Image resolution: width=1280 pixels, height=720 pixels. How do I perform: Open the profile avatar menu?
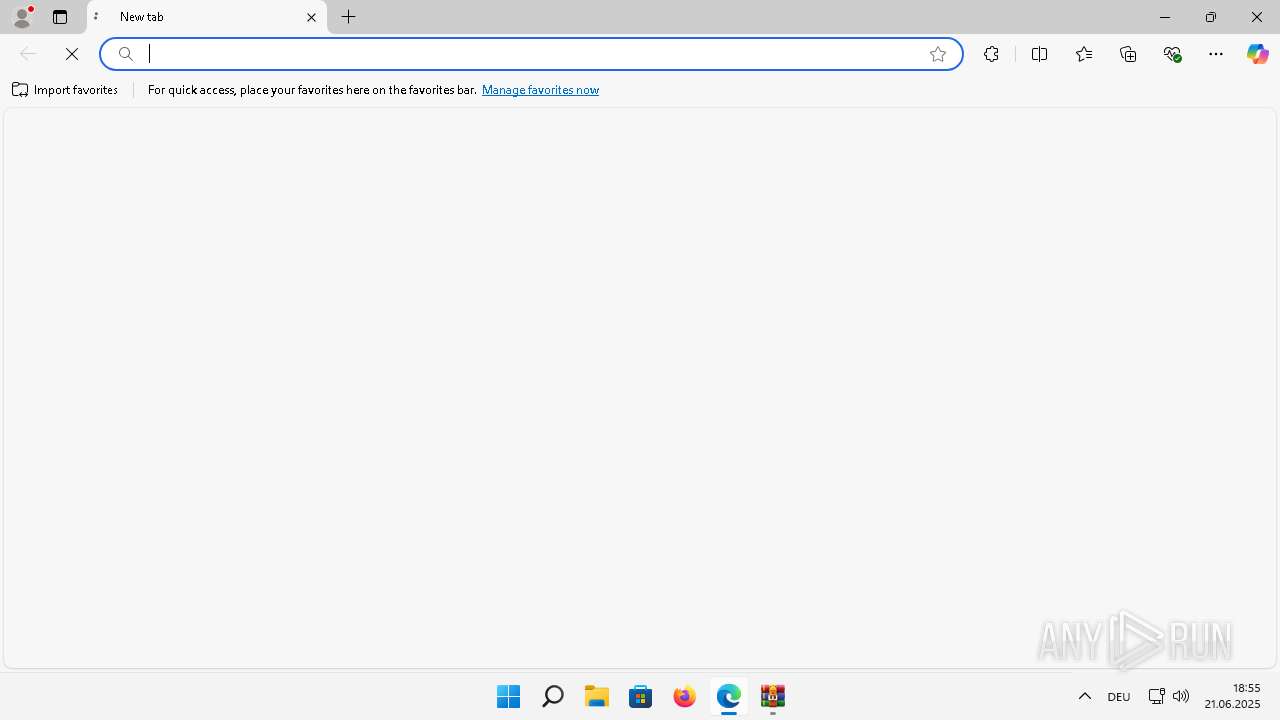tap(22, 17)
